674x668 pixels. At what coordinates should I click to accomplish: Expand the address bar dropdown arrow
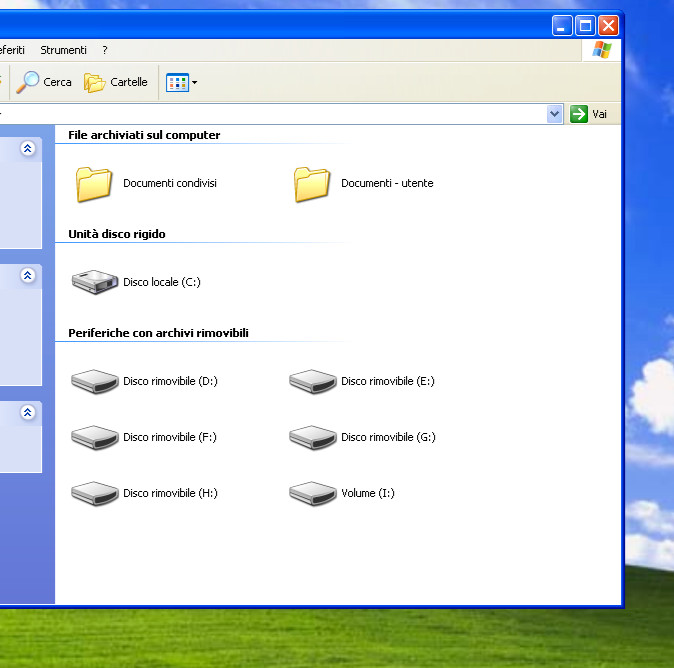pos(555,114)
